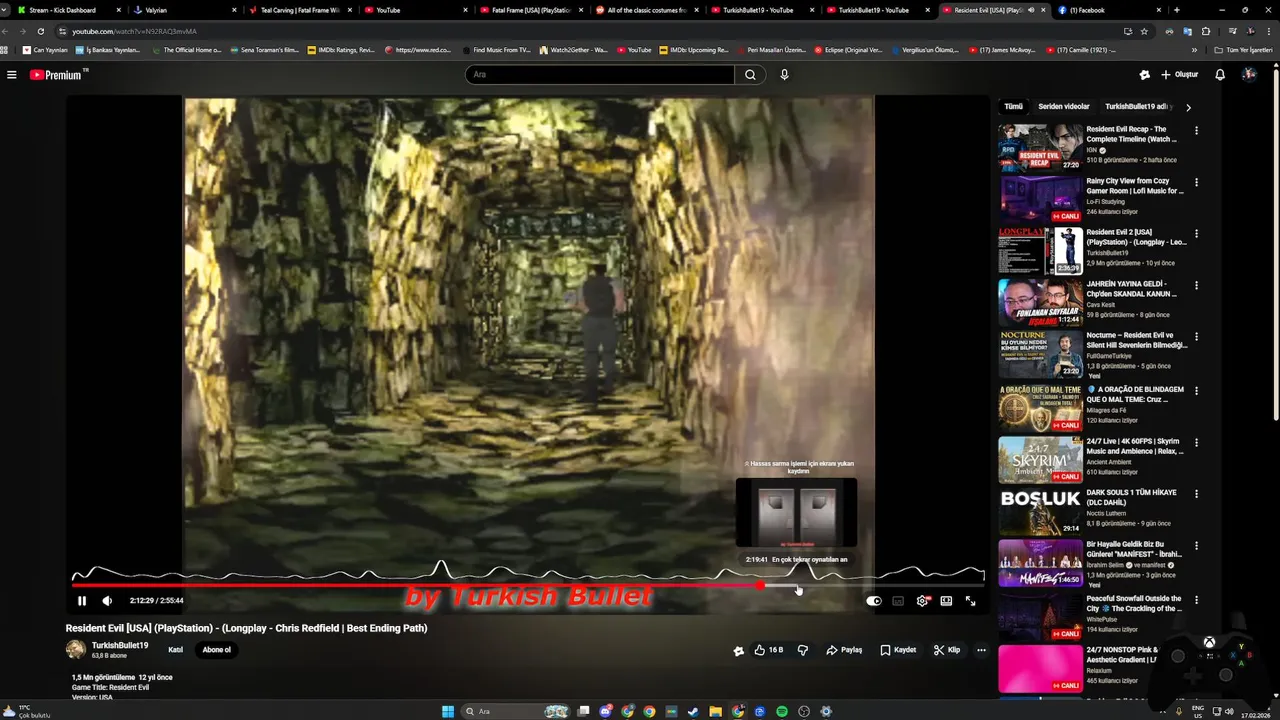Open File Explorer from the taskbar
The height and width of the screenshot is (720, 1280).
pos(716,711)
